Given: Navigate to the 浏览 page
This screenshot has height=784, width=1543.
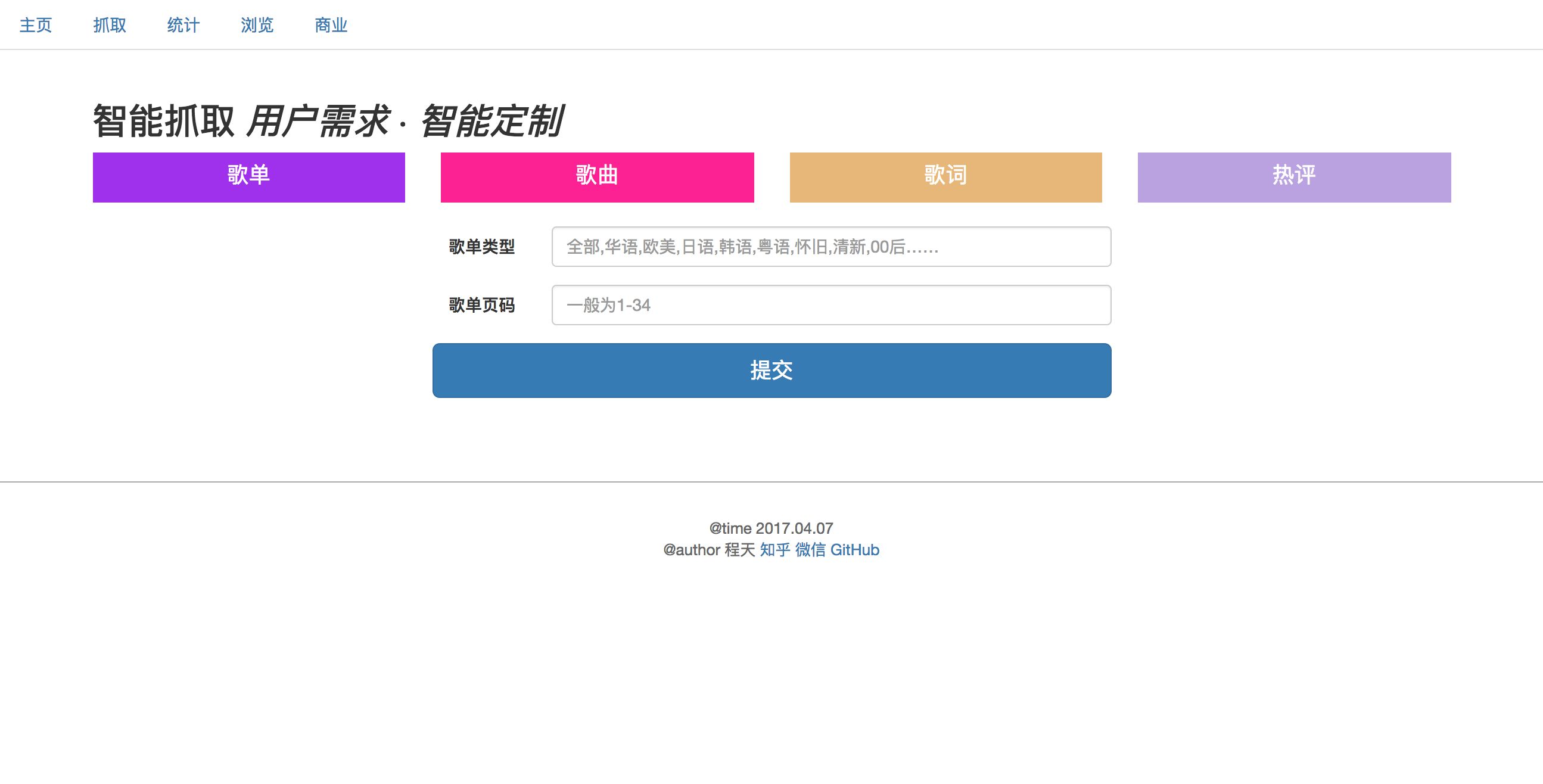Looking at the screenshot, I should [x=257, y=25].
